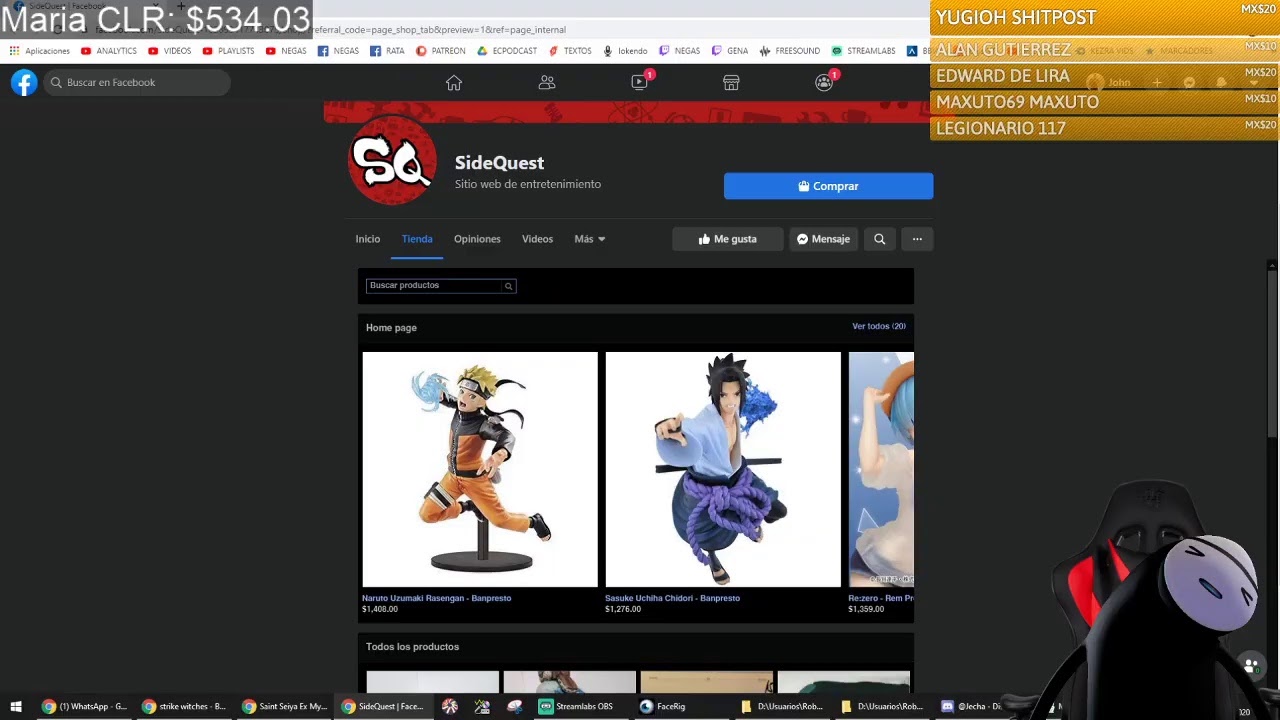1280x720 pixels.
Task: Click the Facebook logo icon
Action: point(24,83)
